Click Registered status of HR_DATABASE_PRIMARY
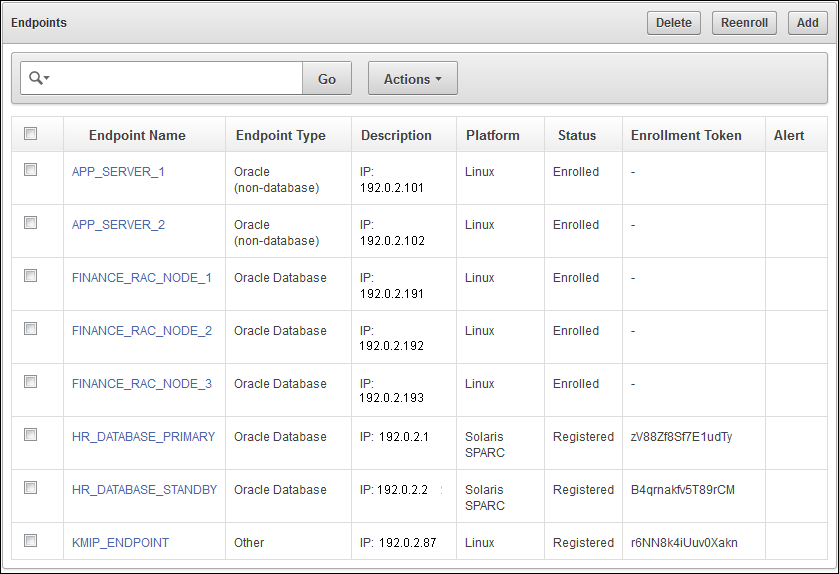The height and width of the screenshot is (574, 839). (x=583, y=437)
